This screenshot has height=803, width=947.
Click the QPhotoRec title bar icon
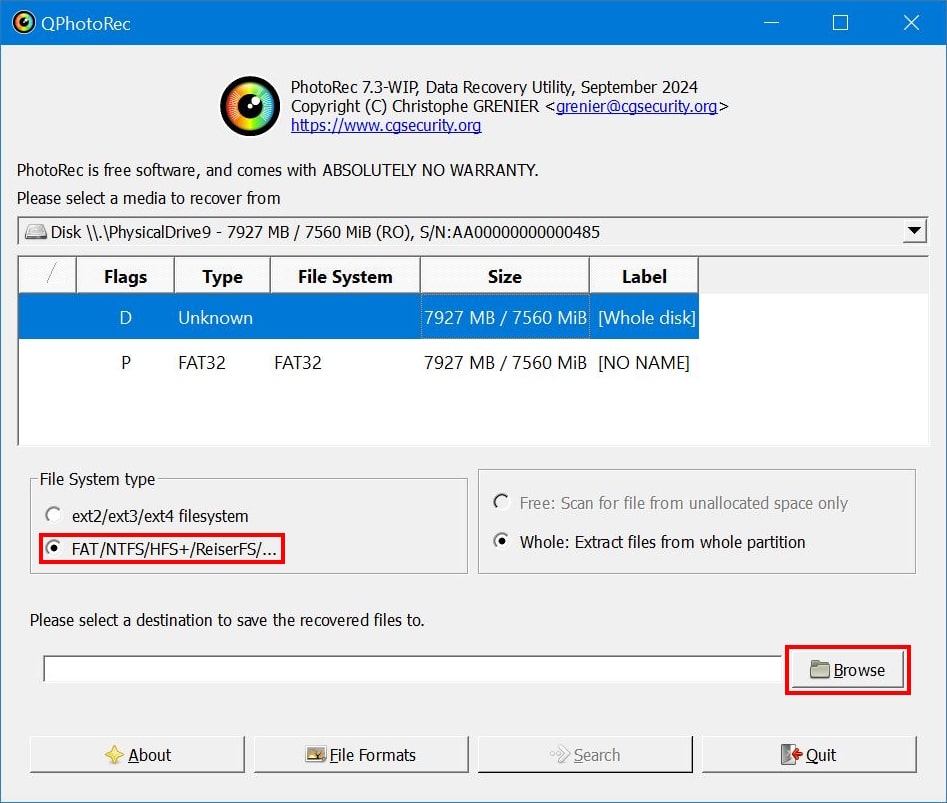click(24, 23)
